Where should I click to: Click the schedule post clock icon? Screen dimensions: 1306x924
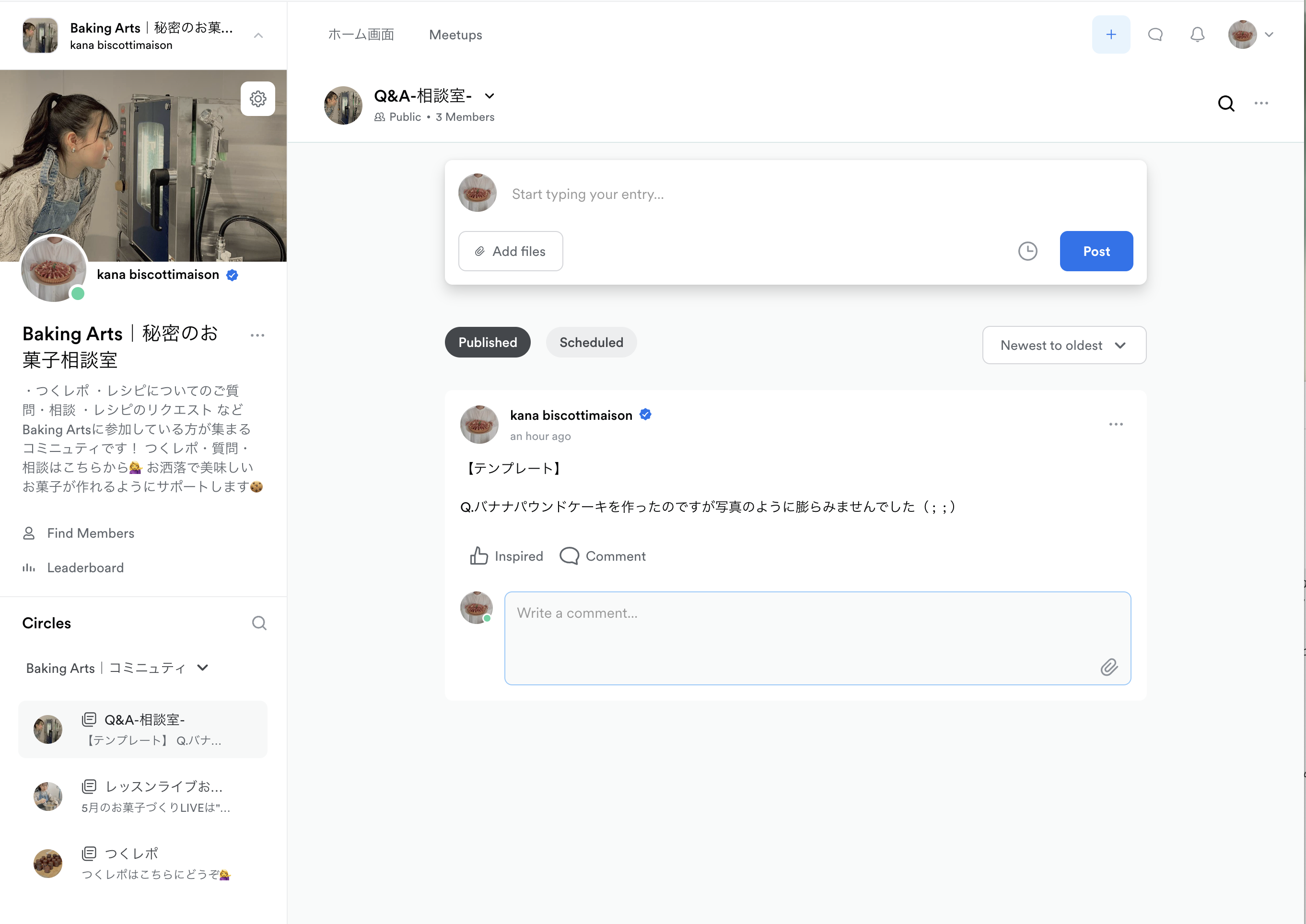pos(1027,251)
